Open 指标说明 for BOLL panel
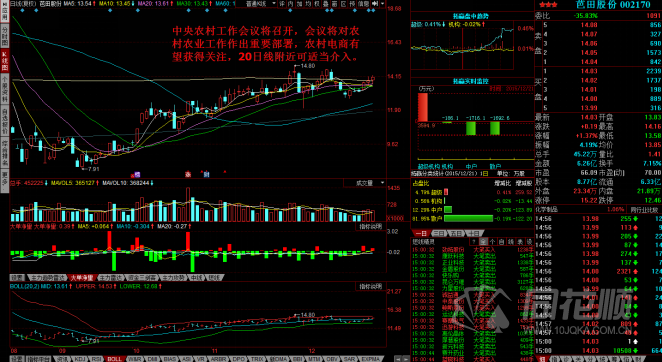Image resolution: width=662 pixels, height=362 pixels. pos(370,286)
